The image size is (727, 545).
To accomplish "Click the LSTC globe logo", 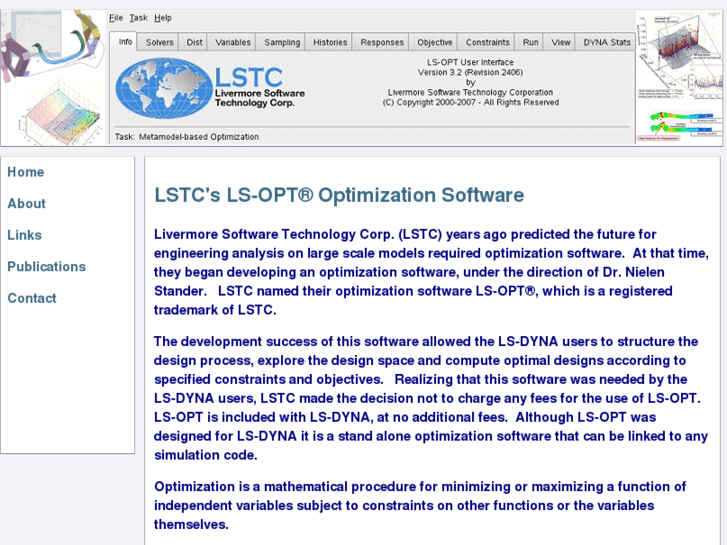I will coord(163,88).
